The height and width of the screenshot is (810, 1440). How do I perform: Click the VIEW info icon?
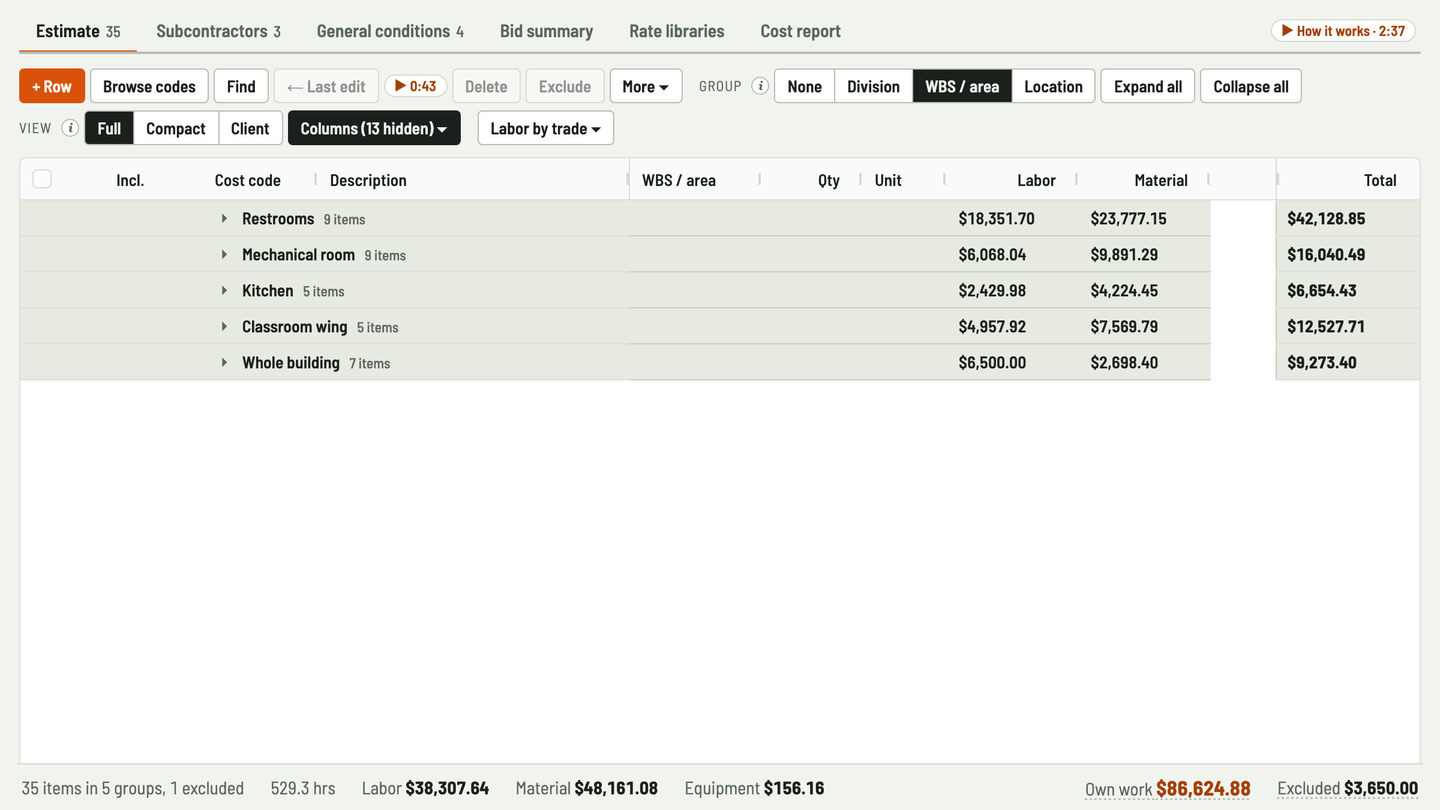(70, 128)
